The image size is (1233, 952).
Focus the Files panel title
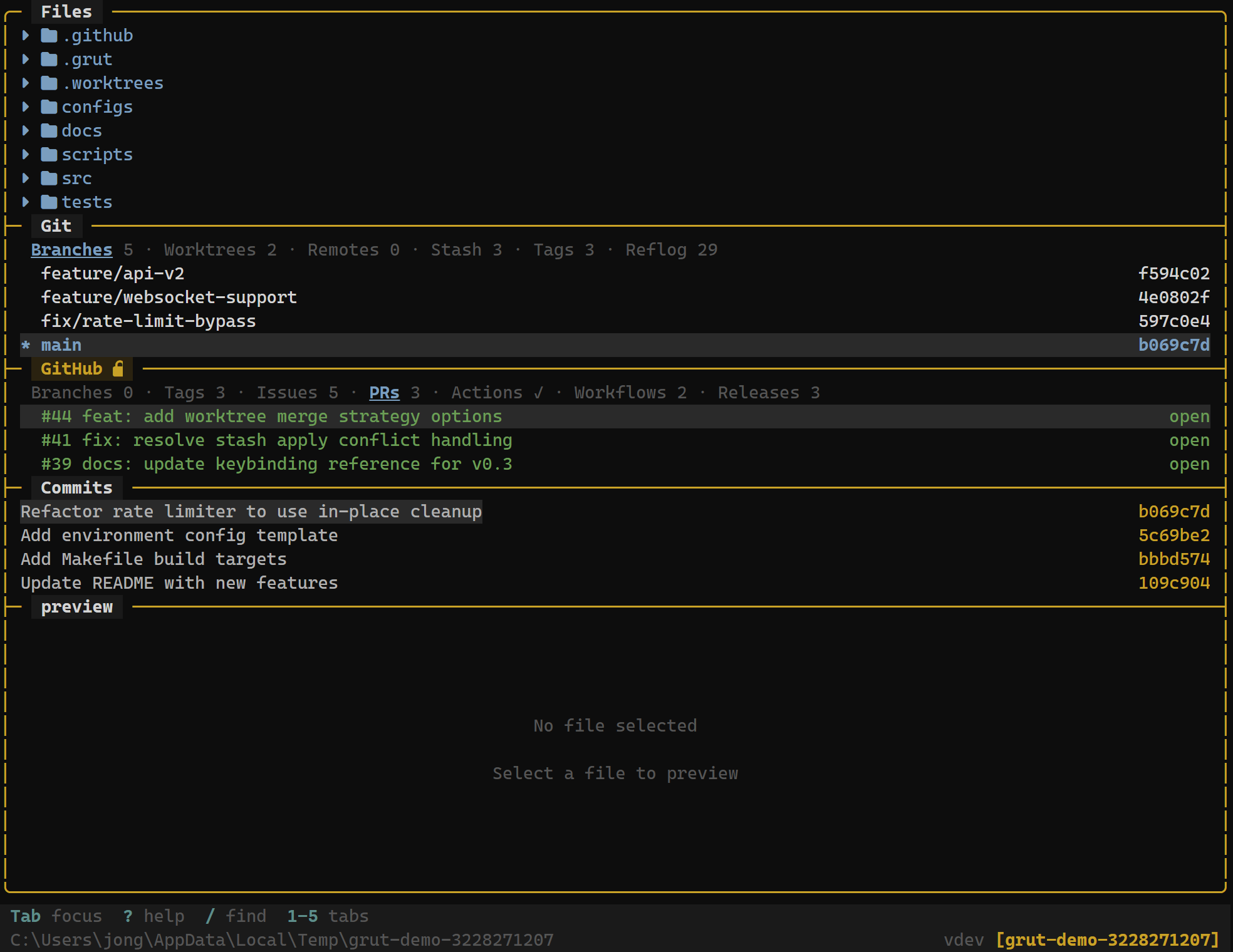coord(66,12)
